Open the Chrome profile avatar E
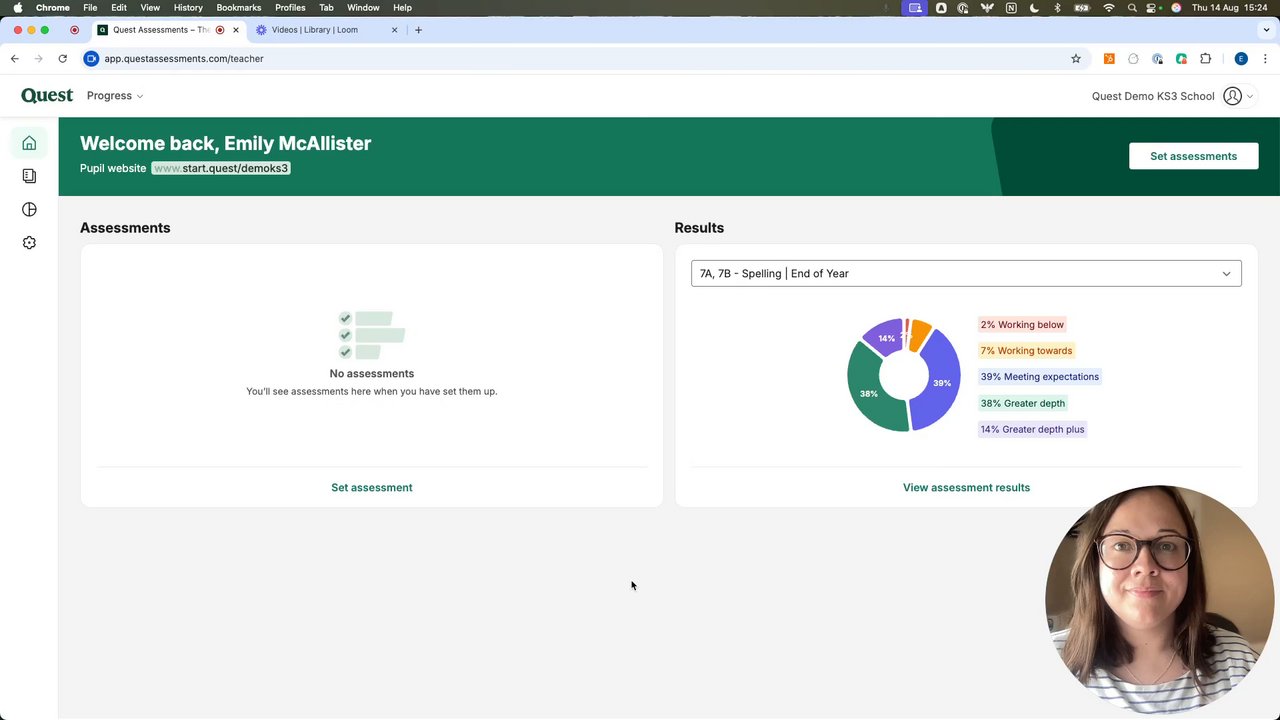This screenshot has width=1280, height=720. tap(1241, 59)
